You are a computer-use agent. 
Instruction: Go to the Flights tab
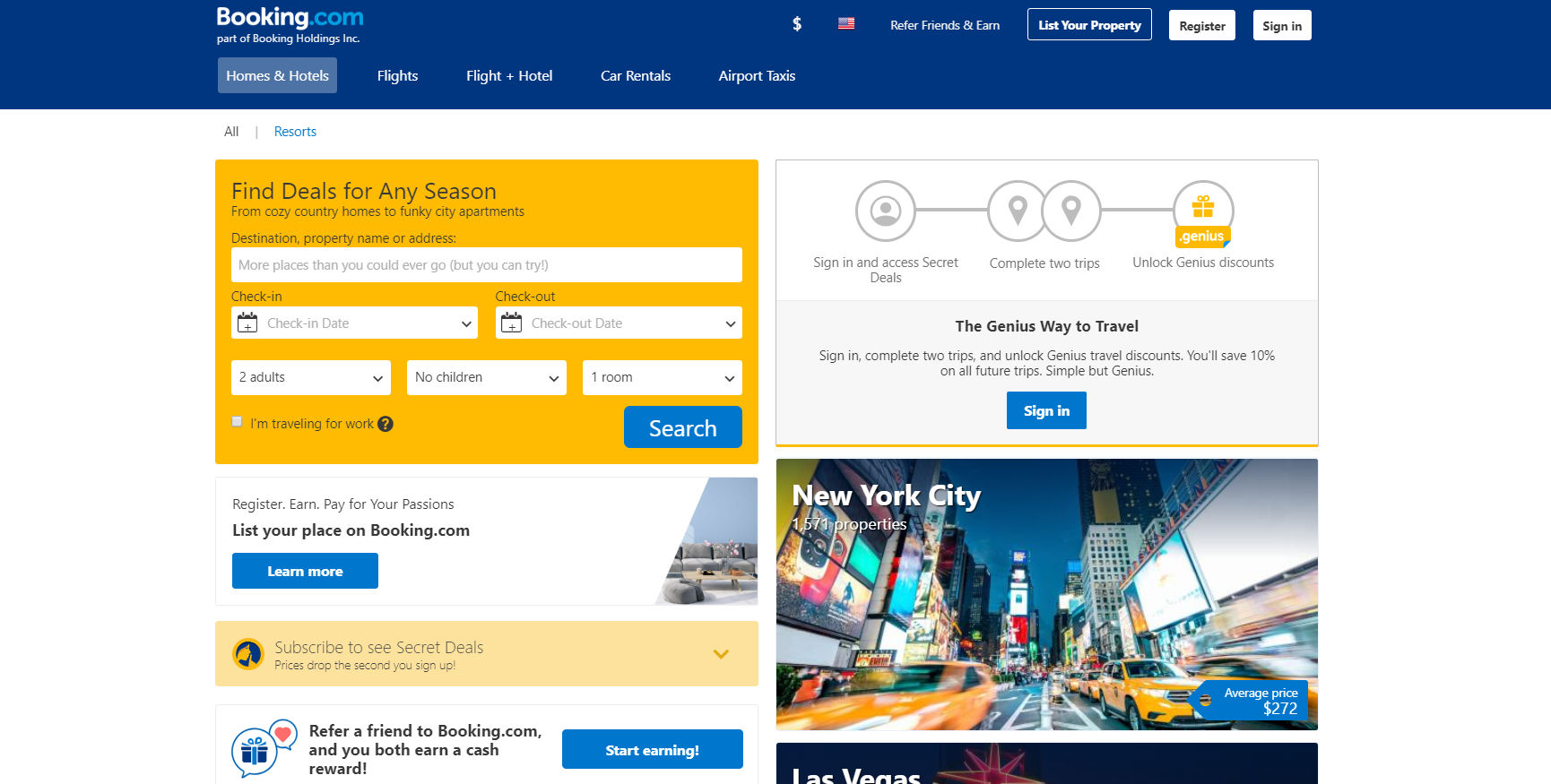(397, 75)
